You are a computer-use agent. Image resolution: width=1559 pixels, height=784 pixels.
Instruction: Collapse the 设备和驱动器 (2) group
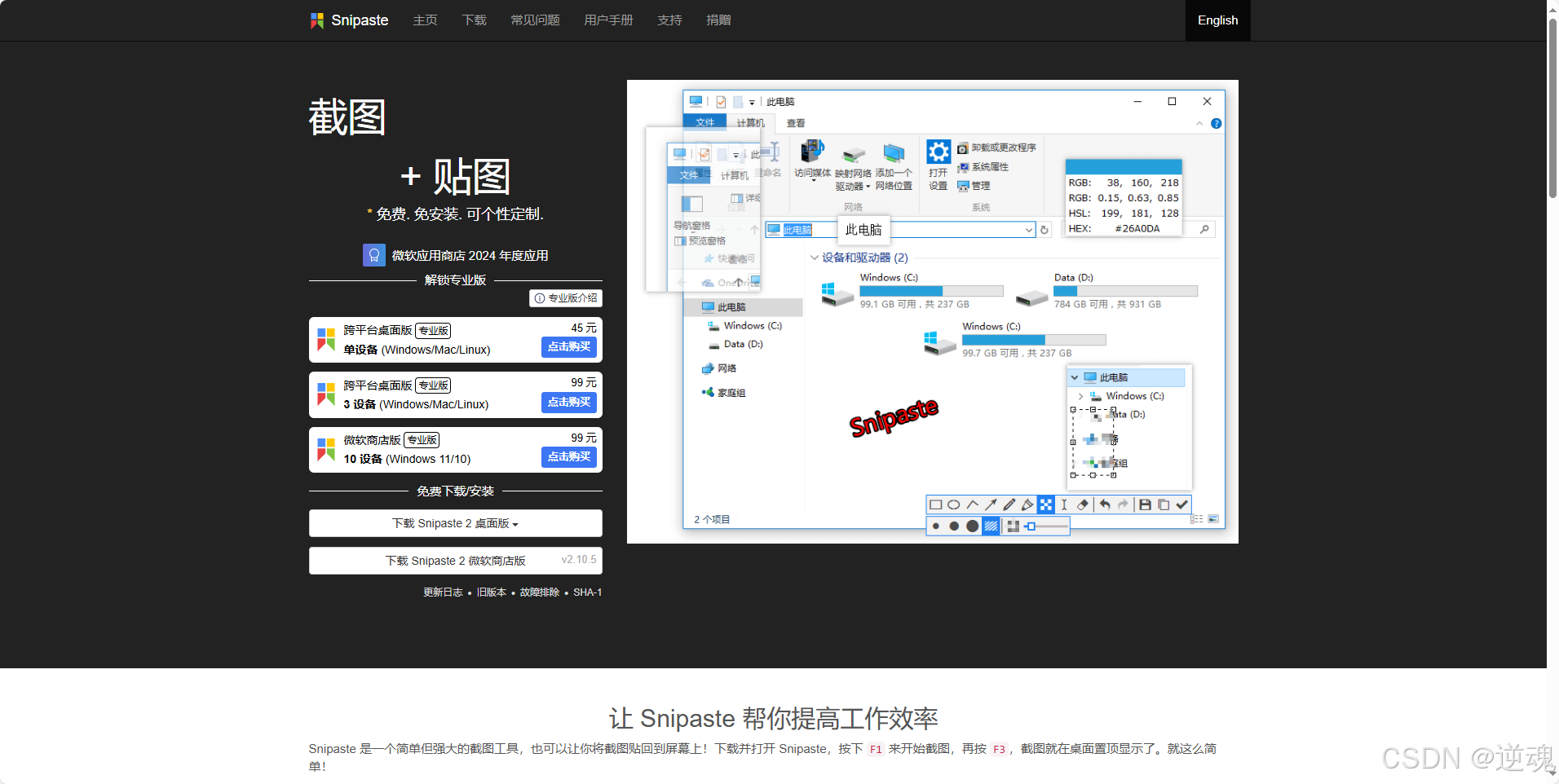pyautogui.click(x=815, y=258)
